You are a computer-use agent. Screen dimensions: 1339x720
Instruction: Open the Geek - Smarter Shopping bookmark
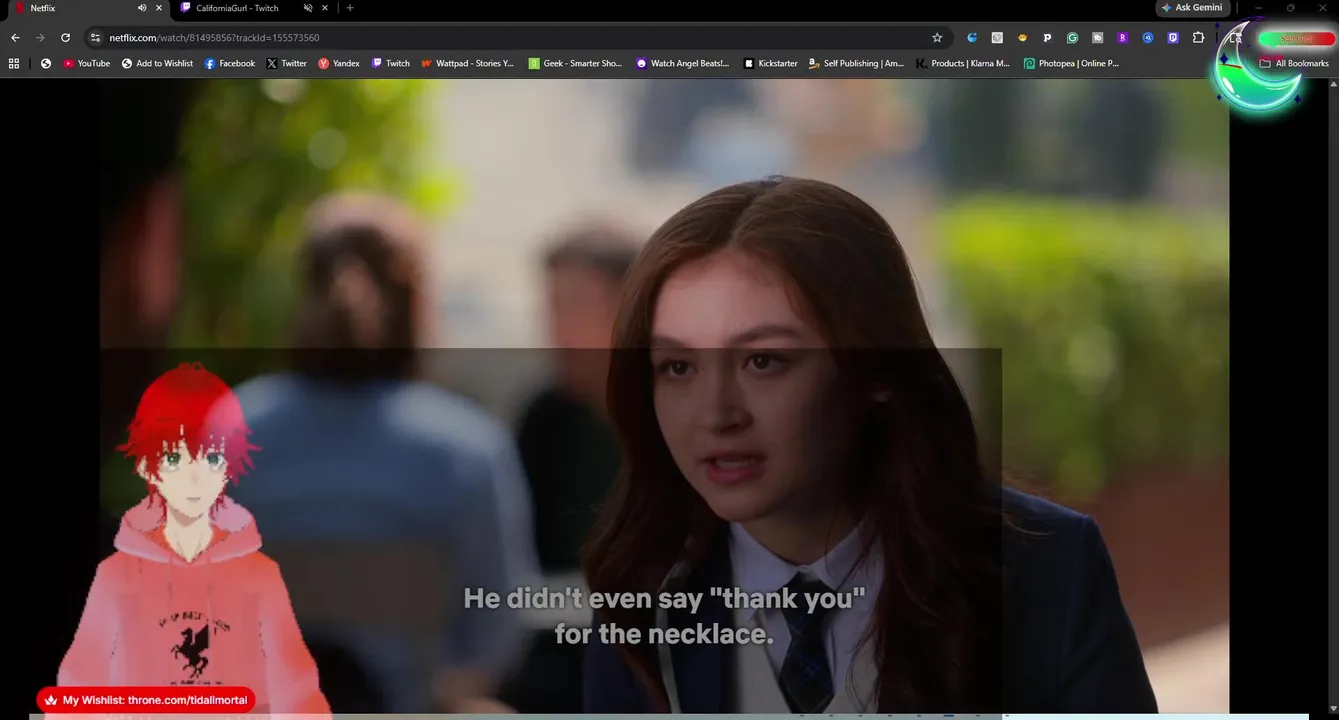pyautogui.click(x=576, y=63)
